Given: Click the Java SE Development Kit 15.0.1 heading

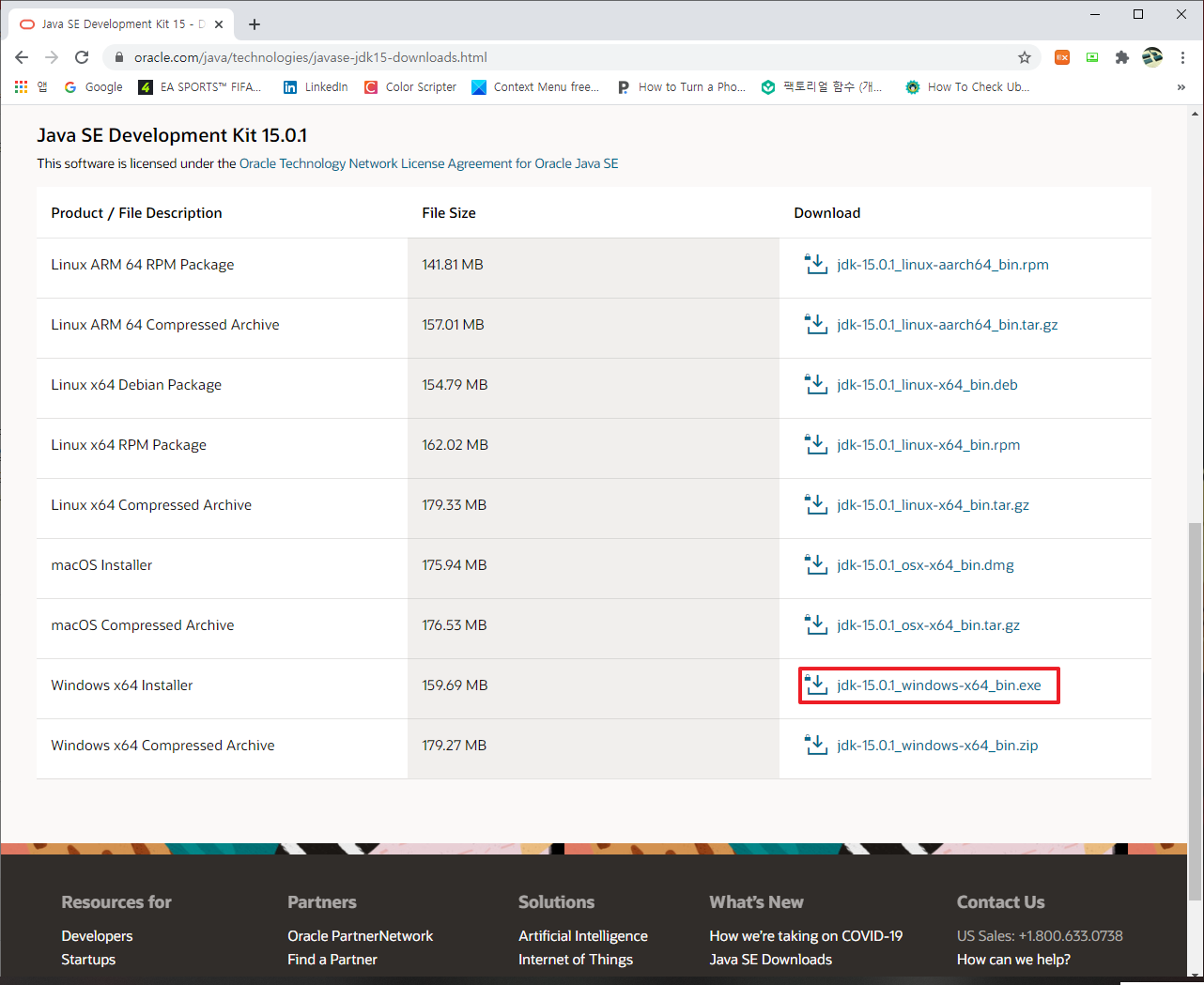Looking at the screenshot, I should pyautogui.click(x=172, y=135).
